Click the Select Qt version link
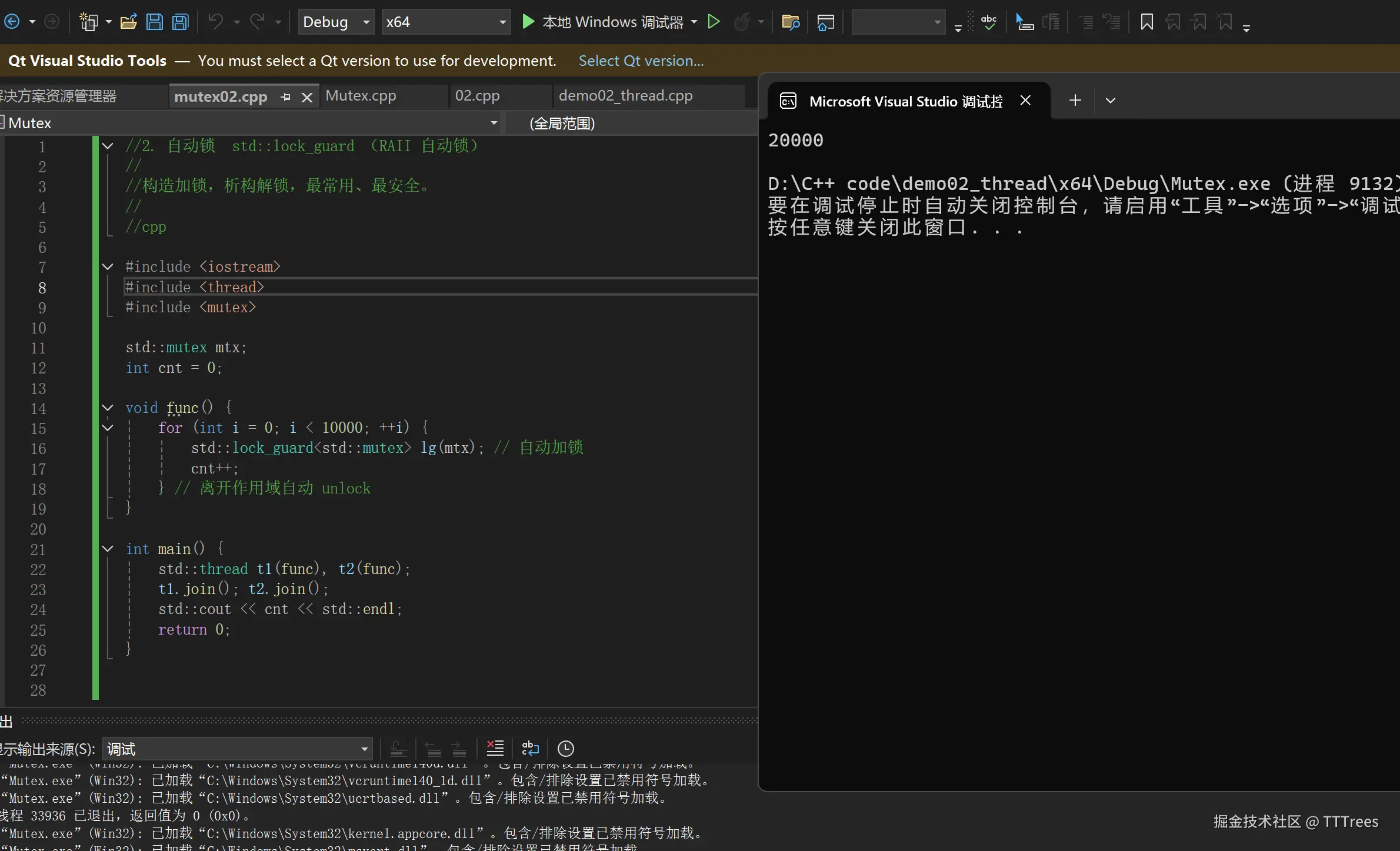1400x851 pixels. pyautogui.click(x=641, y=61)
